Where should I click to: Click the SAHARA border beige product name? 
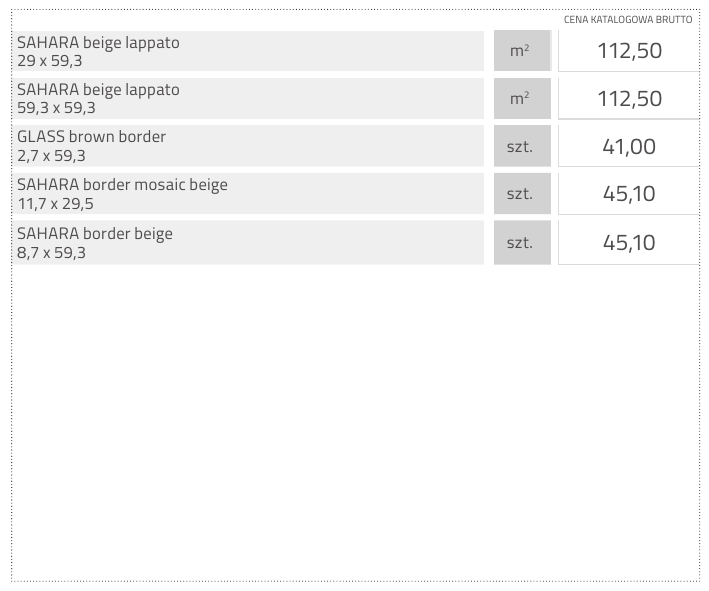tap(95, 234)
